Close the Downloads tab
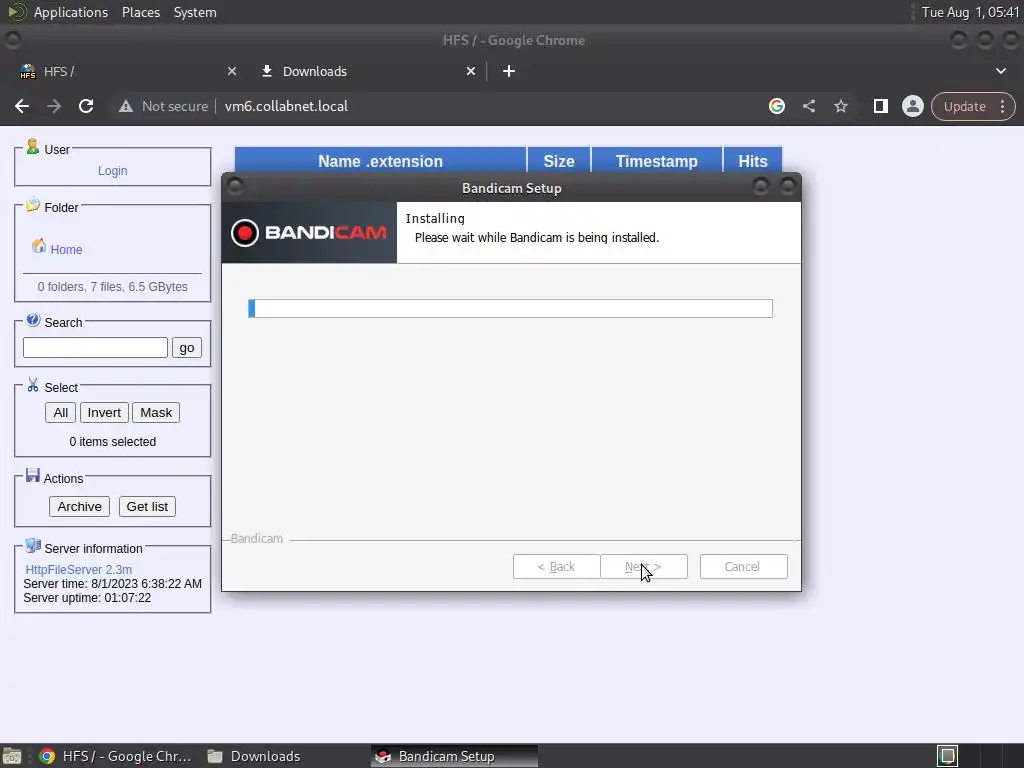Viewport: 1024px width, 768px height. (x=471, y=71)
